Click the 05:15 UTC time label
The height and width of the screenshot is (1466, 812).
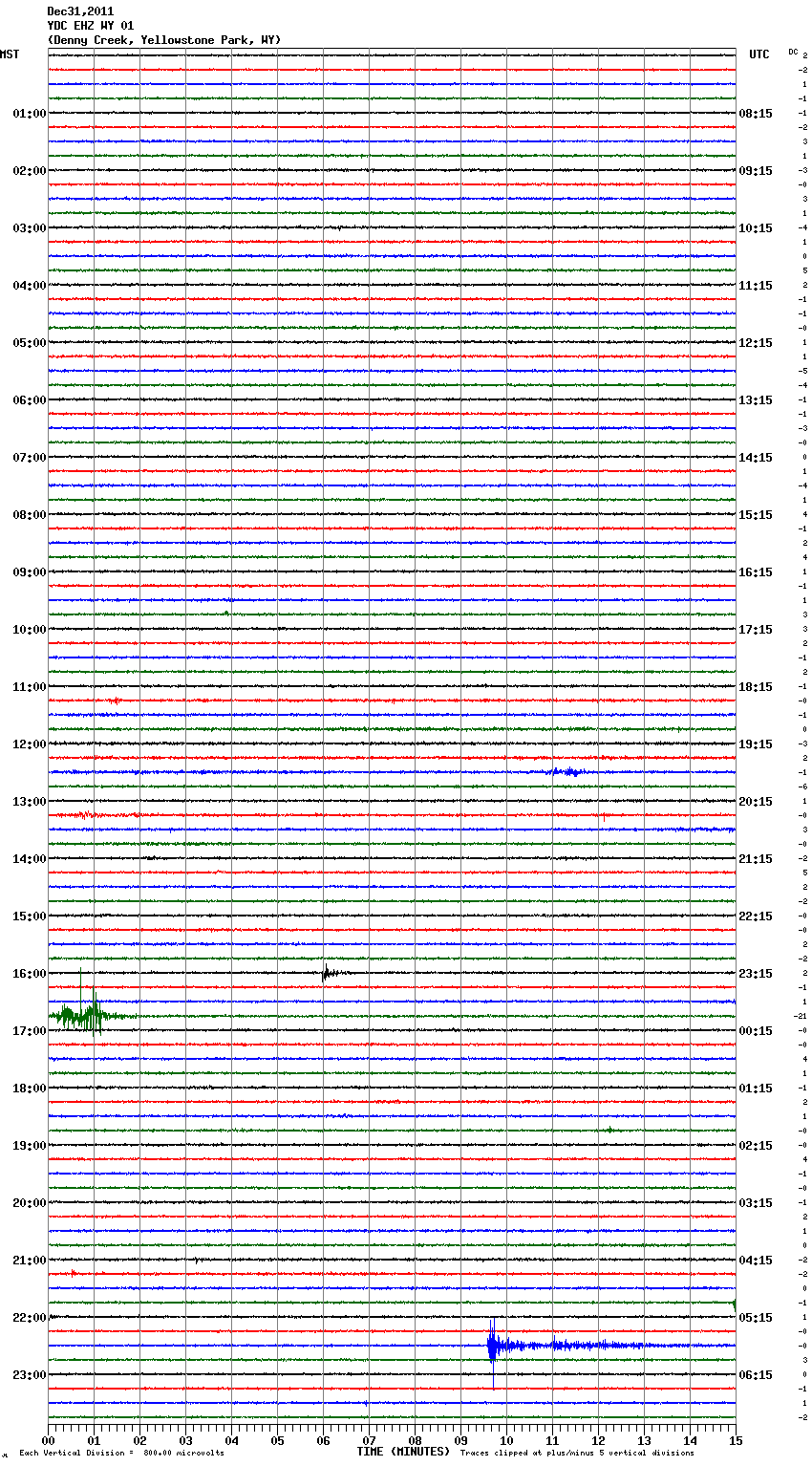(x=756, y=1318)
